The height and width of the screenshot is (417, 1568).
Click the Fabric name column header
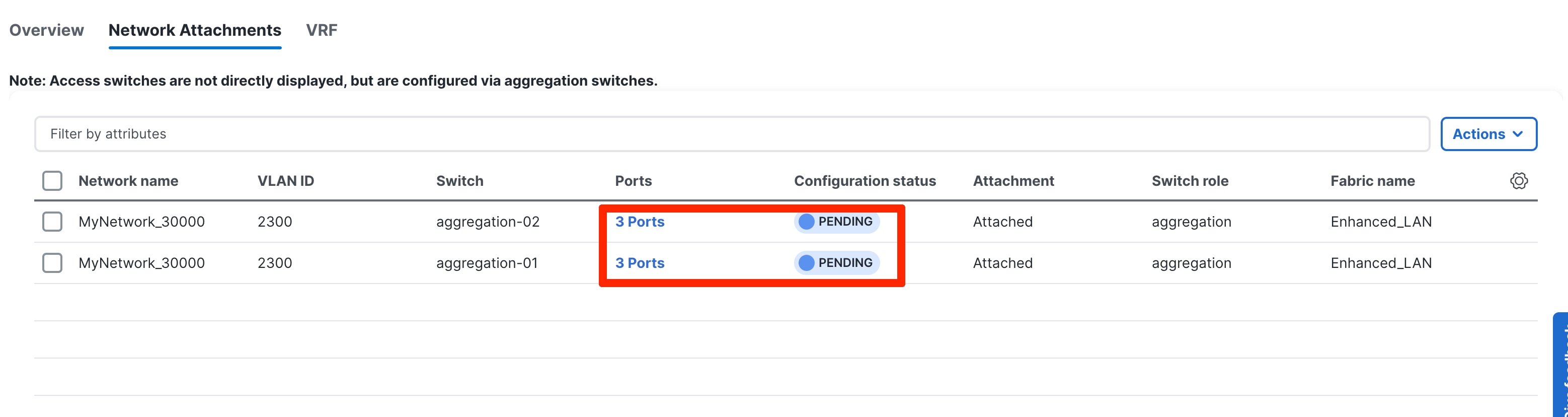[x=1372, y=181]
